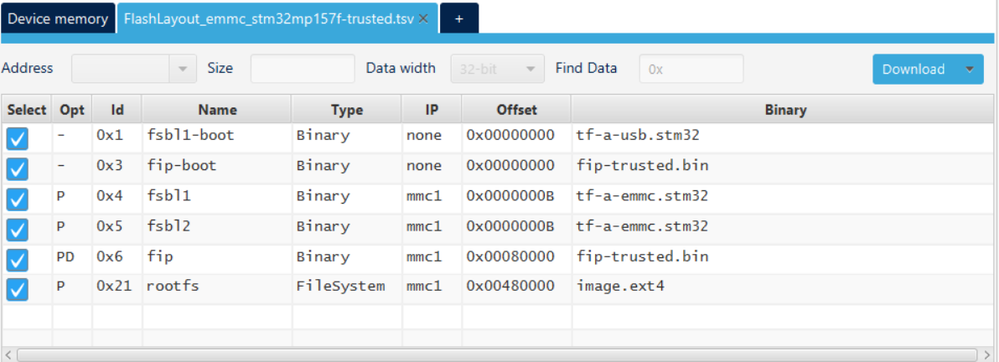Click the Download button
Image resolution: width=999 pixels, height=362 pixels.
(914, 69)
